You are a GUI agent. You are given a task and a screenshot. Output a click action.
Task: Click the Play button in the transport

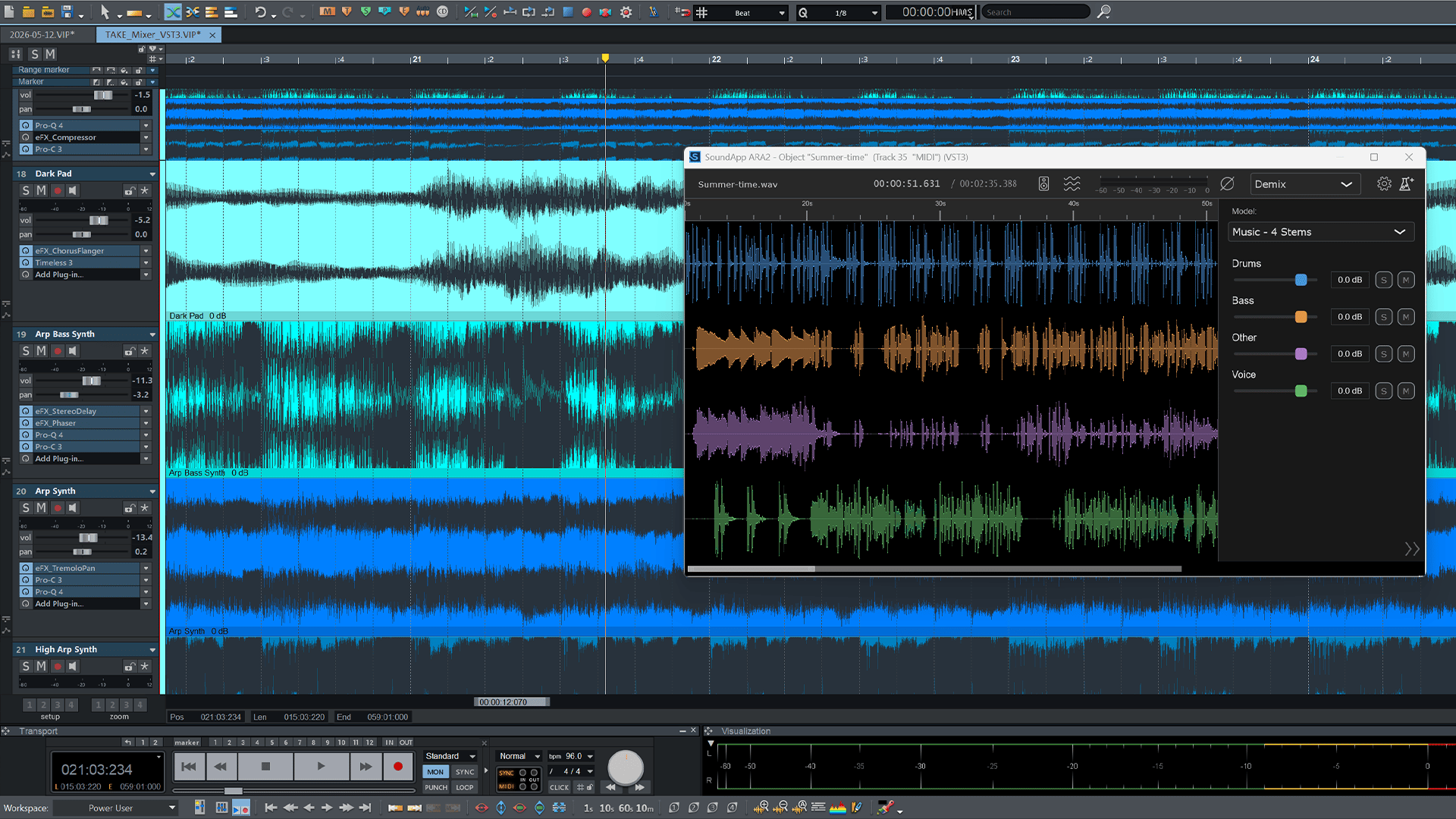(321, 767)
